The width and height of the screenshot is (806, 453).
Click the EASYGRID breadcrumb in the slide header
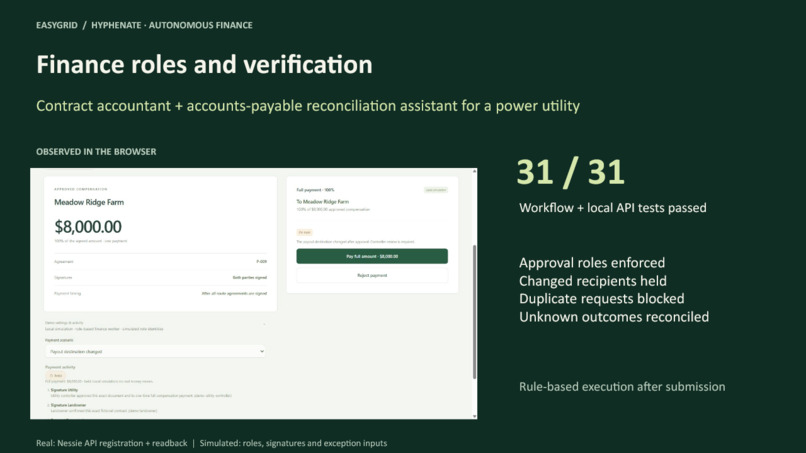[57, 25]
